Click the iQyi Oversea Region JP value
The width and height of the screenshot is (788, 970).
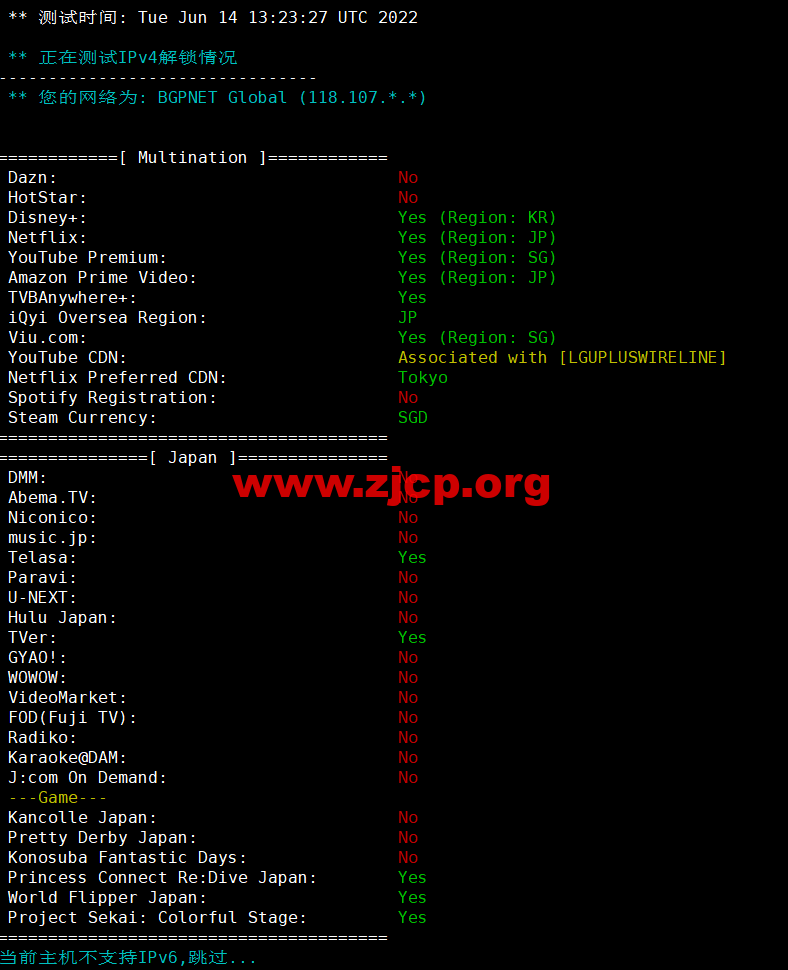tap(407, 317)
